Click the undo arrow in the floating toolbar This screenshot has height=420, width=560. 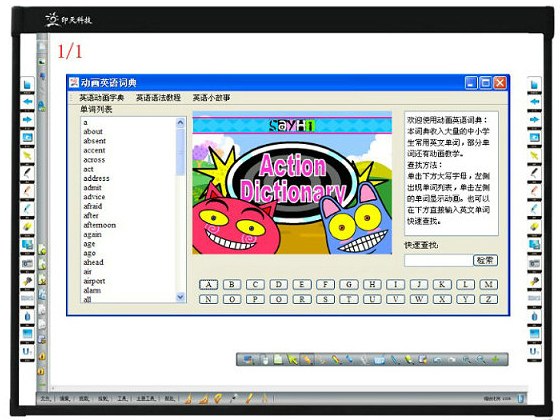pos(436,360)
